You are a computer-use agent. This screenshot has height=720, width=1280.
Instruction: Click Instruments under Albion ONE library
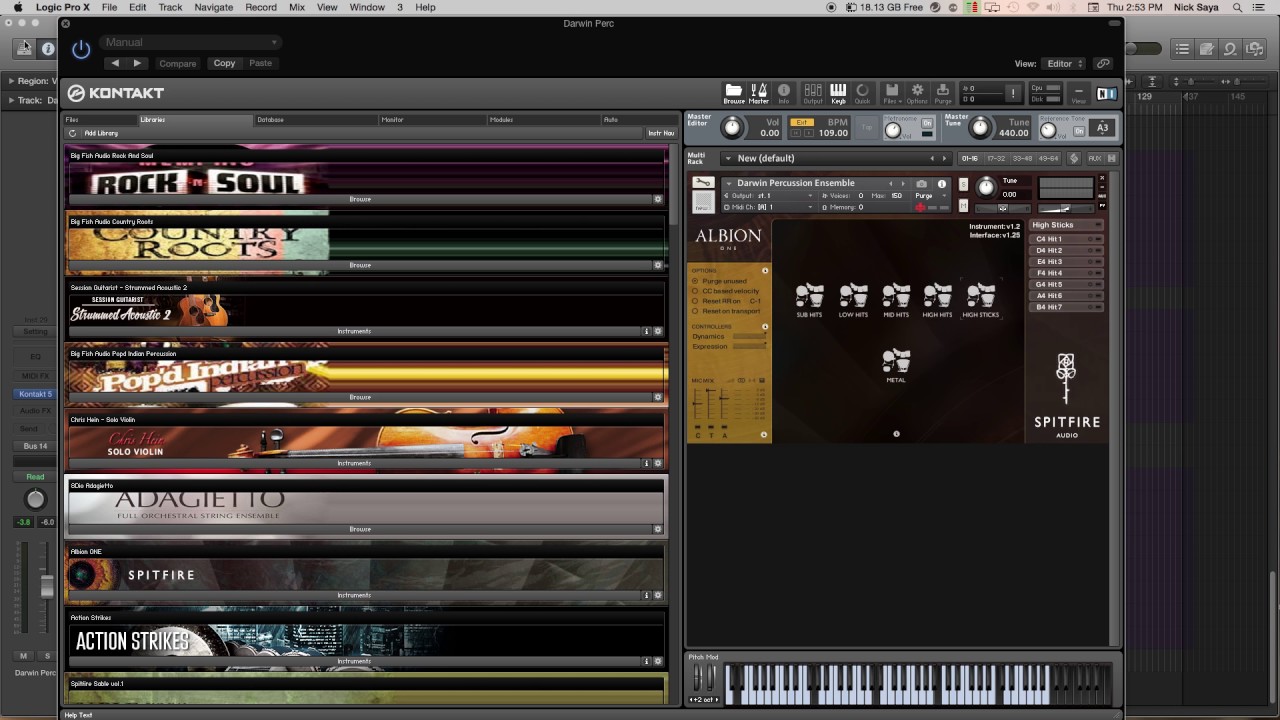pyautogui.click(x=354, y=595)
